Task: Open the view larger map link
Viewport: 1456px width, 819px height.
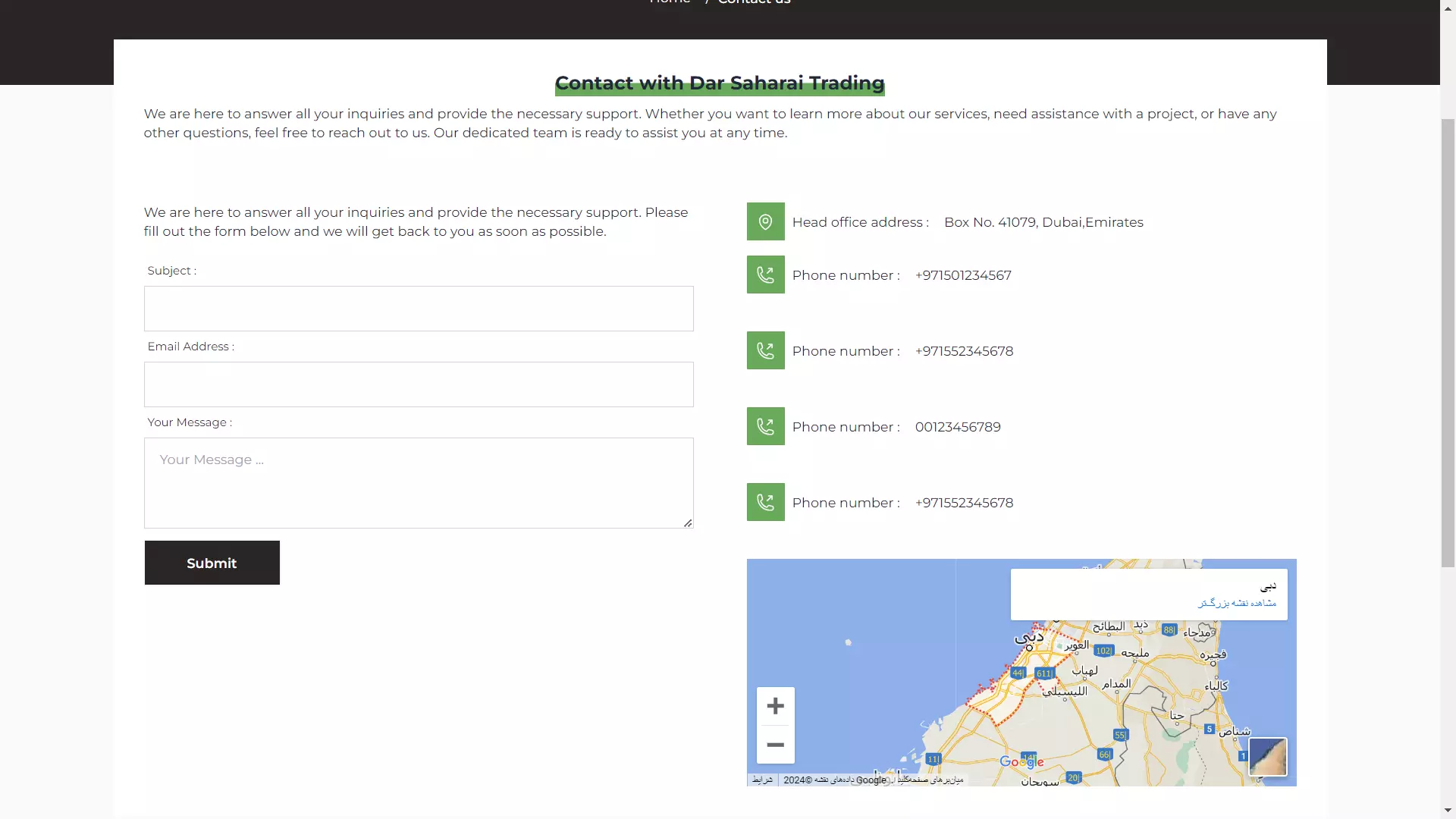Action: 1237,604
